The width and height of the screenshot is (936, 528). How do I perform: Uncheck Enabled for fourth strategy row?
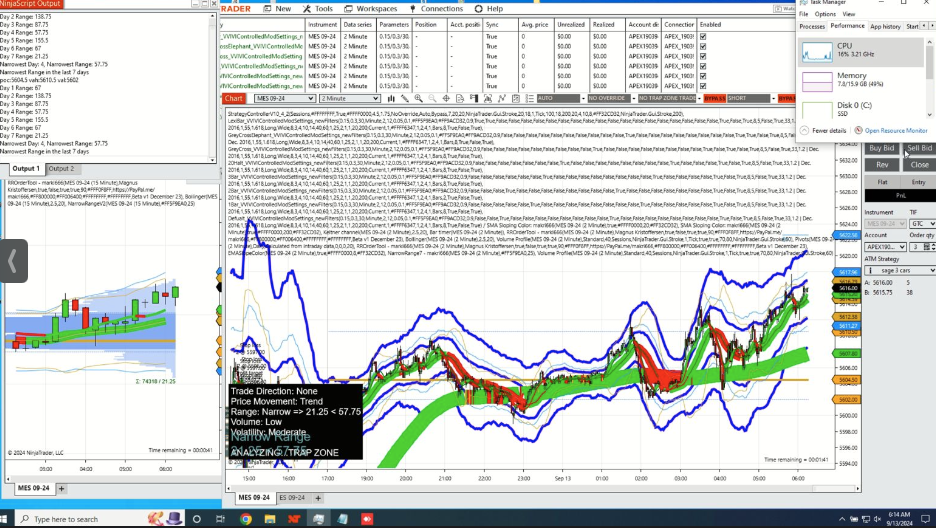coord(703,66)
